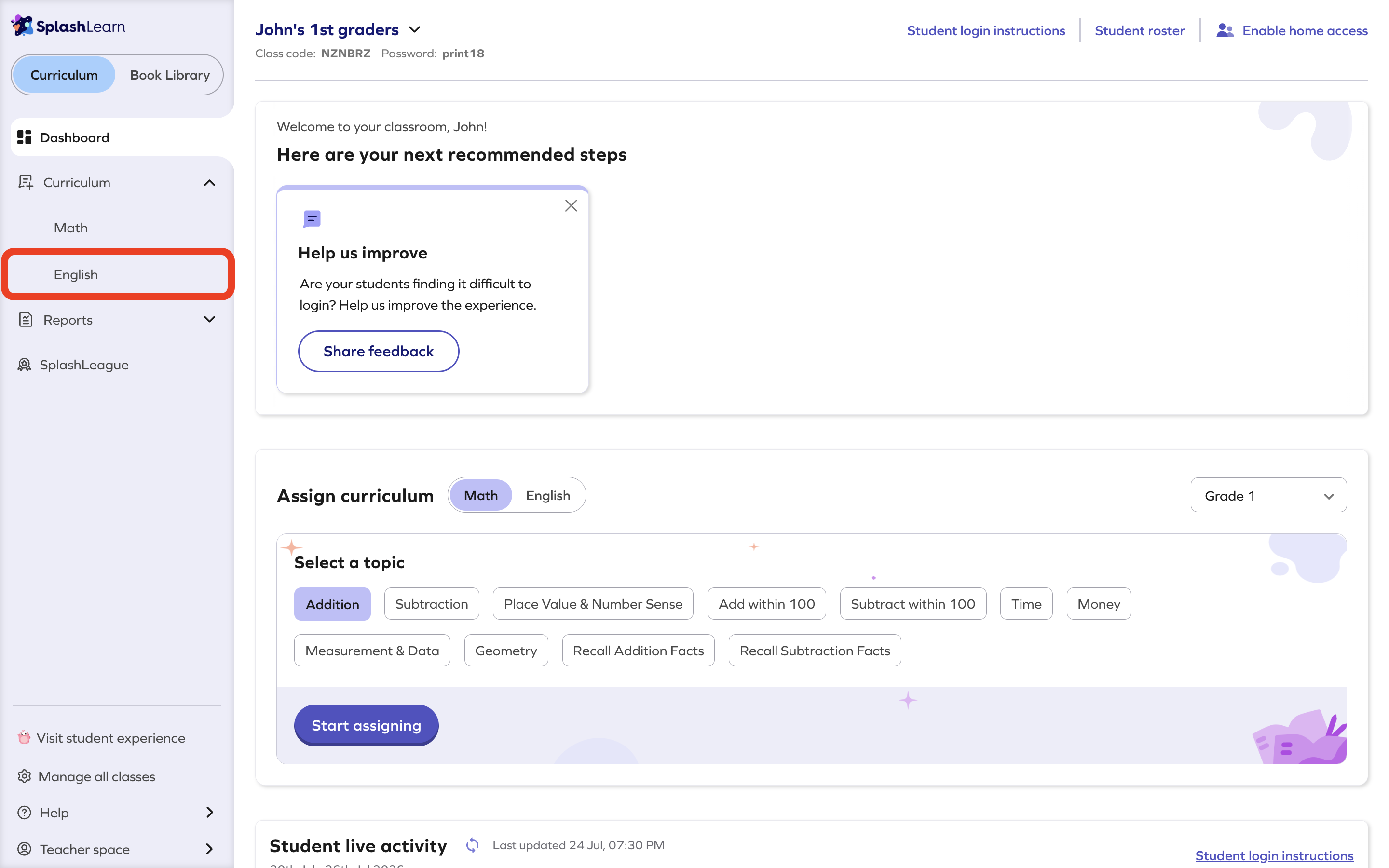This screenshot has width=1389, height=868.
Task: Click the Start assigning button
Action: click(x=366, y=726)
